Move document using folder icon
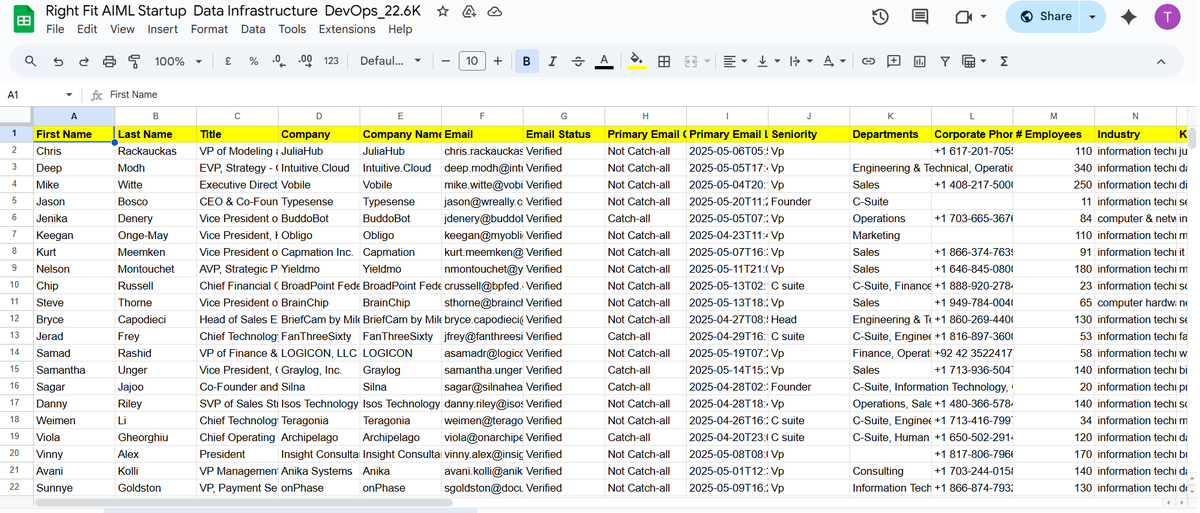 468,11
